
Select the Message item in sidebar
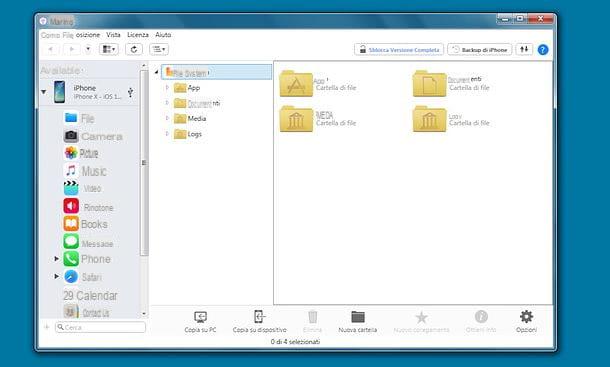click(x=88, y=242)
